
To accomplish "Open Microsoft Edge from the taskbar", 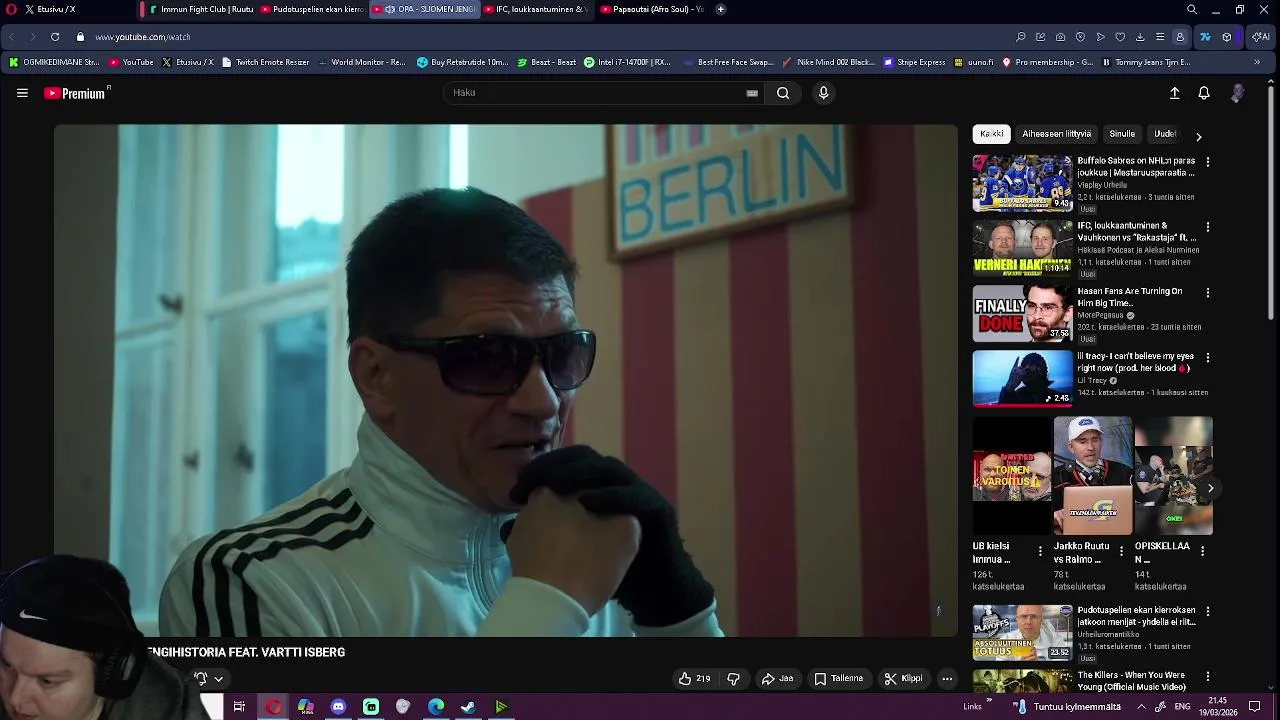I will point(436,707).
